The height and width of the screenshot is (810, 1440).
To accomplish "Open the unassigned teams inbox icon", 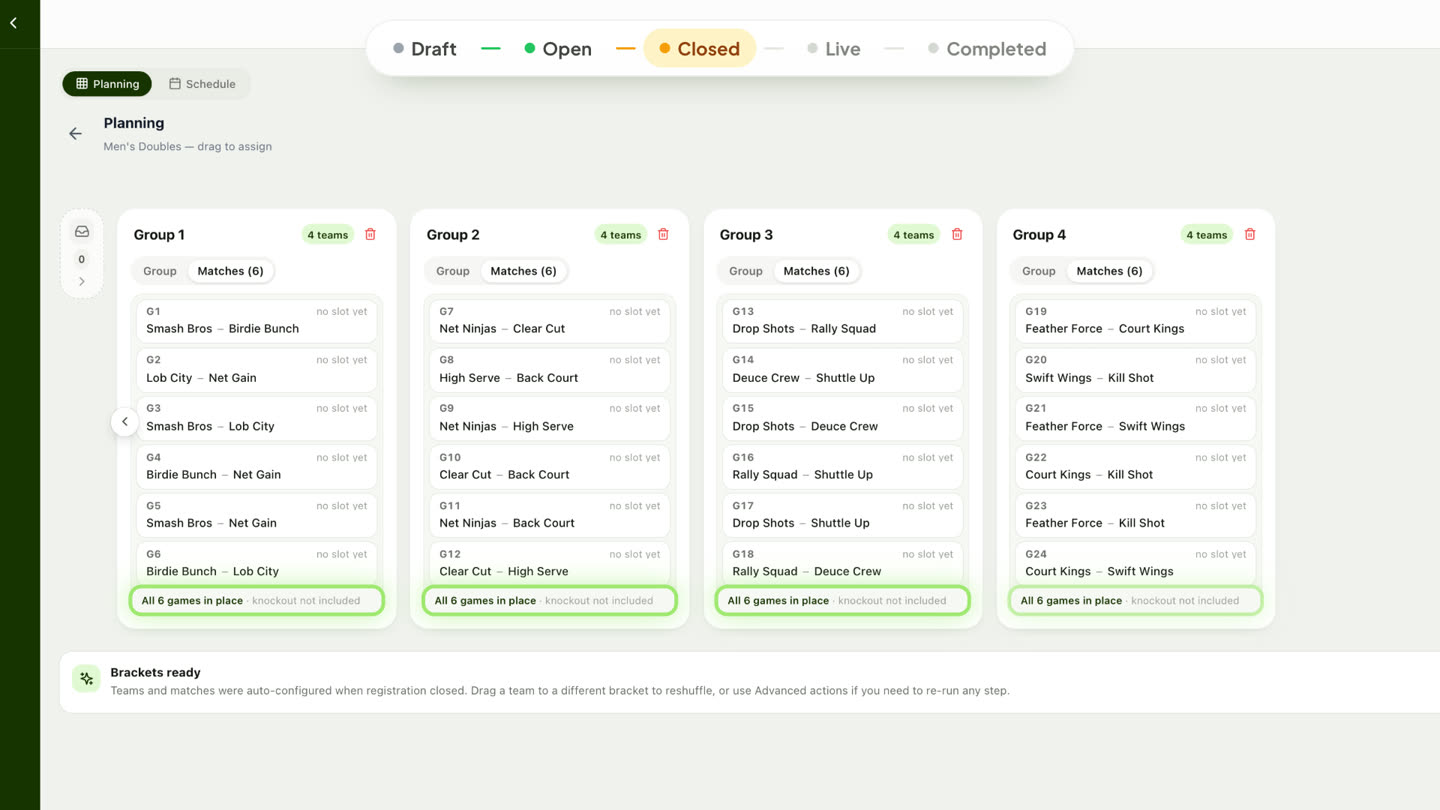I will click(82, 231).
